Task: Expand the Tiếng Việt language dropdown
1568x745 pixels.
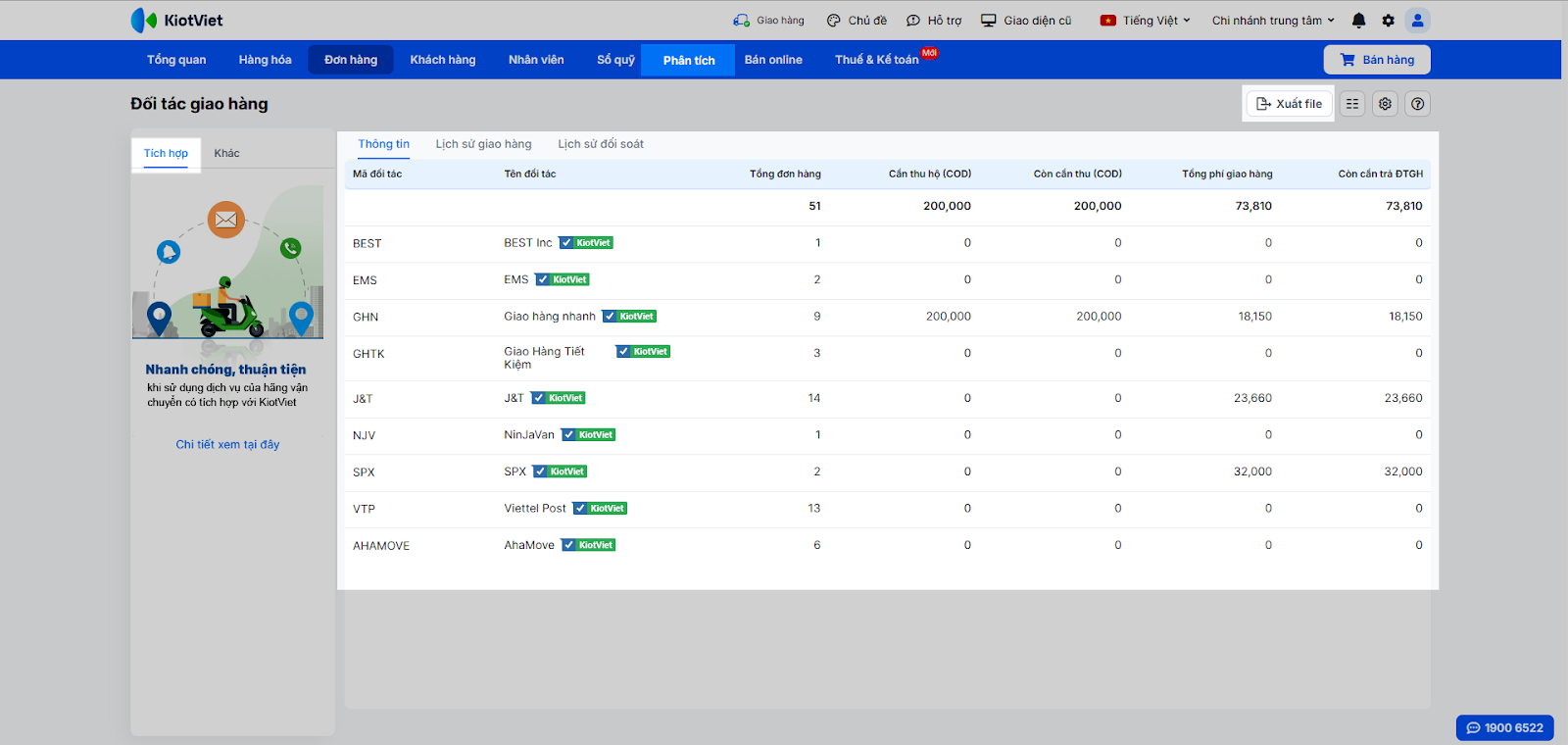Action: point(1146,21)
